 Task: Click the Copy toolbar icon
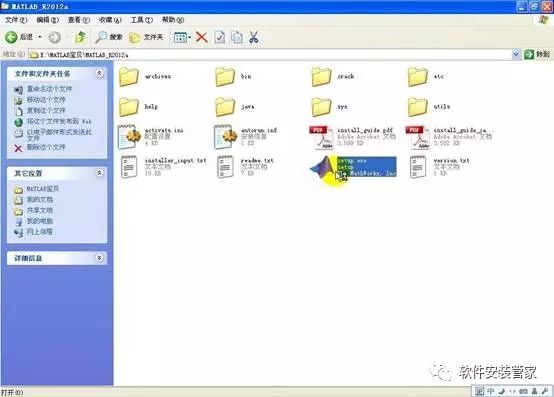(237, 37)
